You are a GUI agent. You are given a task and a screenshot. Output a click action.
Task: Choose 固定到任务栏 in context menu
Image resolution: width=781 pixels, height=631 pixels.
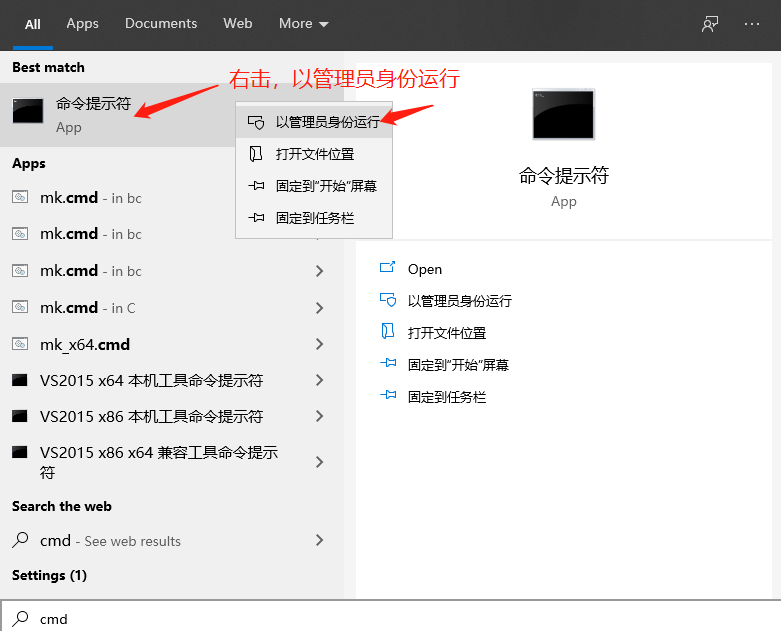314,218
